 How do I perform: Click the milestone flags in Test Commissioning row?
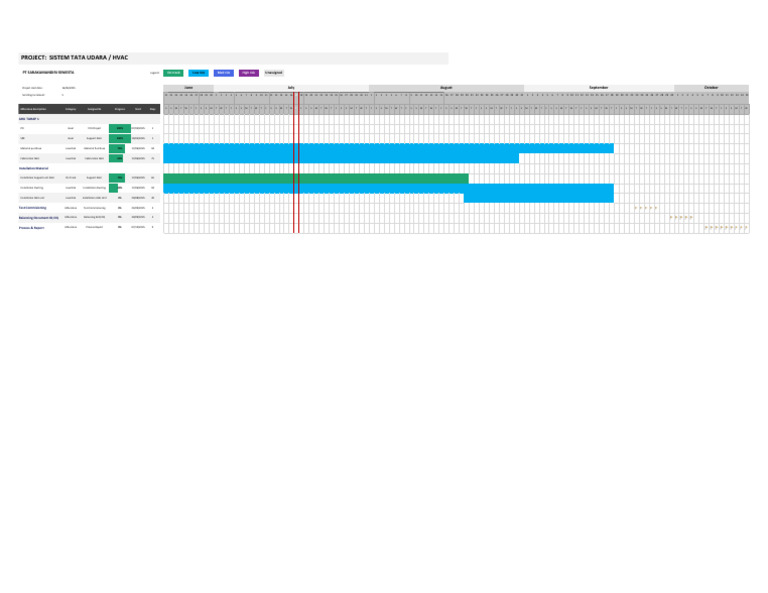646,208
